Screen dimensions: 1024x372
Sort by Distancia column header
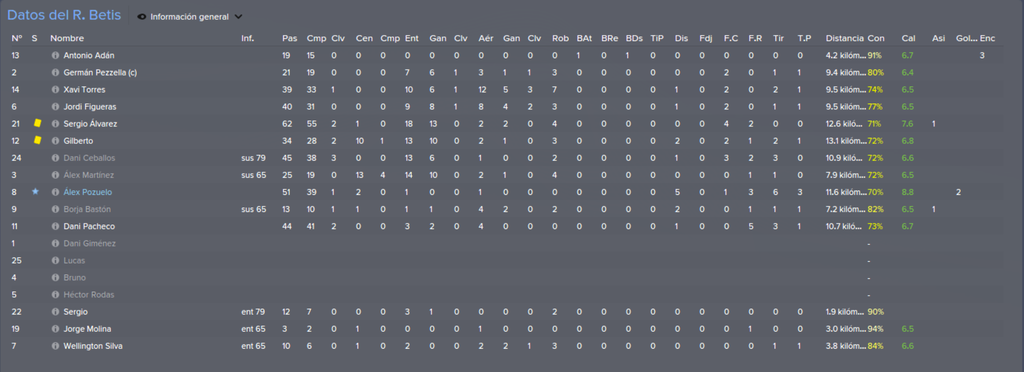tap(844, 39)
